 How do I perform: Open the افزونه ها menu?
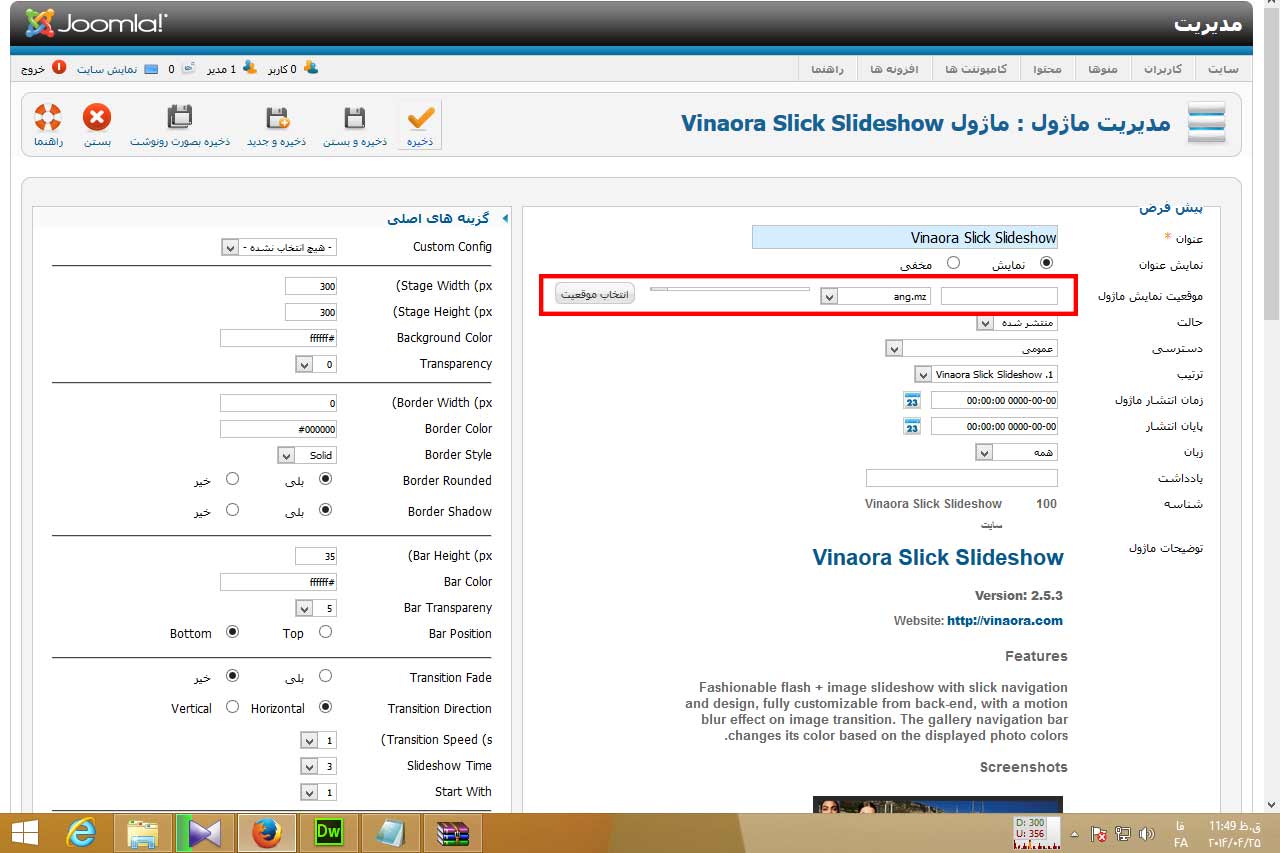894,69
